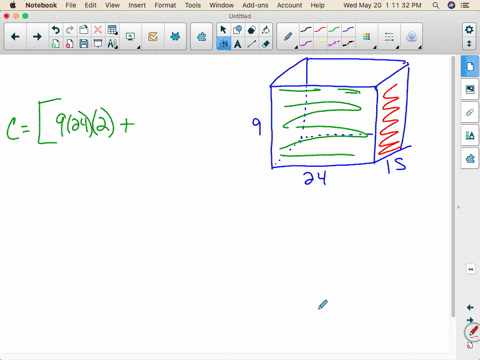Open the Gallery tab in the sidebar
Image resolution: width=480 pixels, height=360 pixels.
click(470, 89)
